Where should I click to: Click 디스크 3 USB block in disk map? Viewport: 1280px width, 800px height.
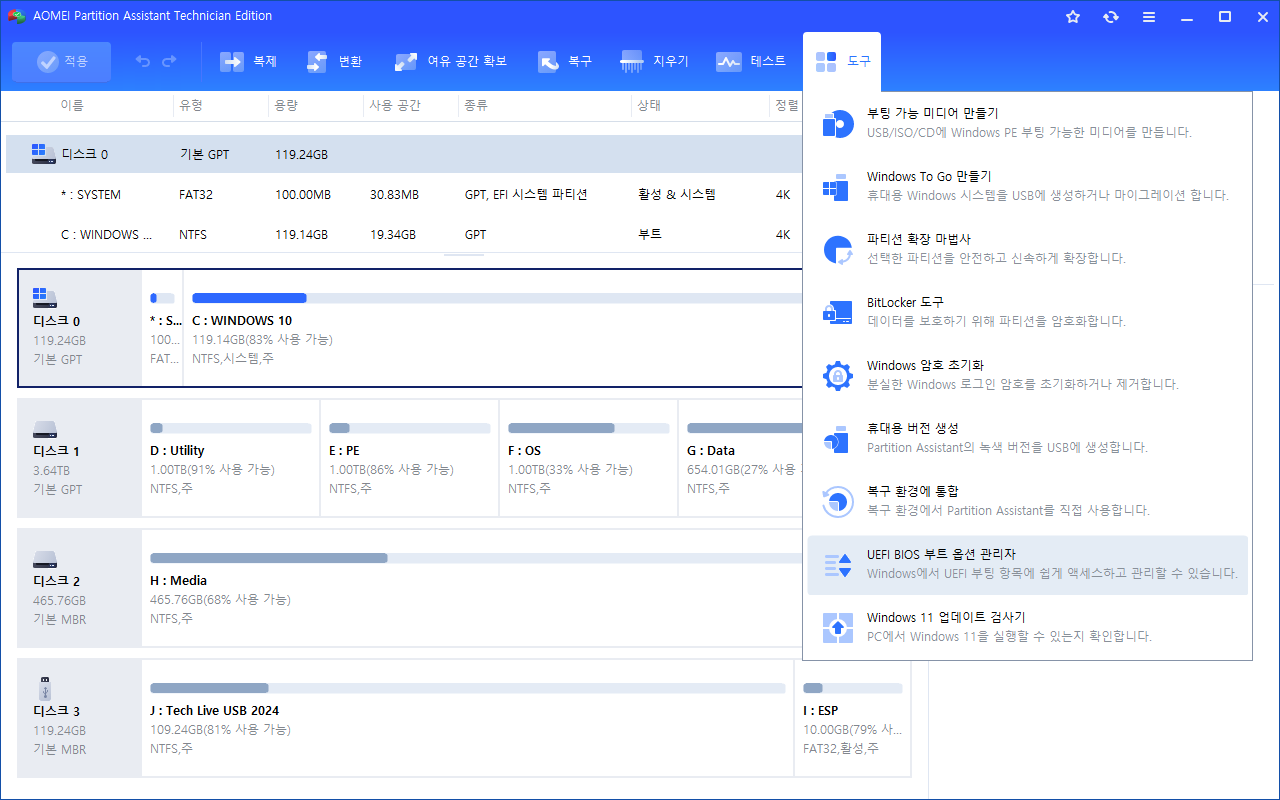click(80, 717)
